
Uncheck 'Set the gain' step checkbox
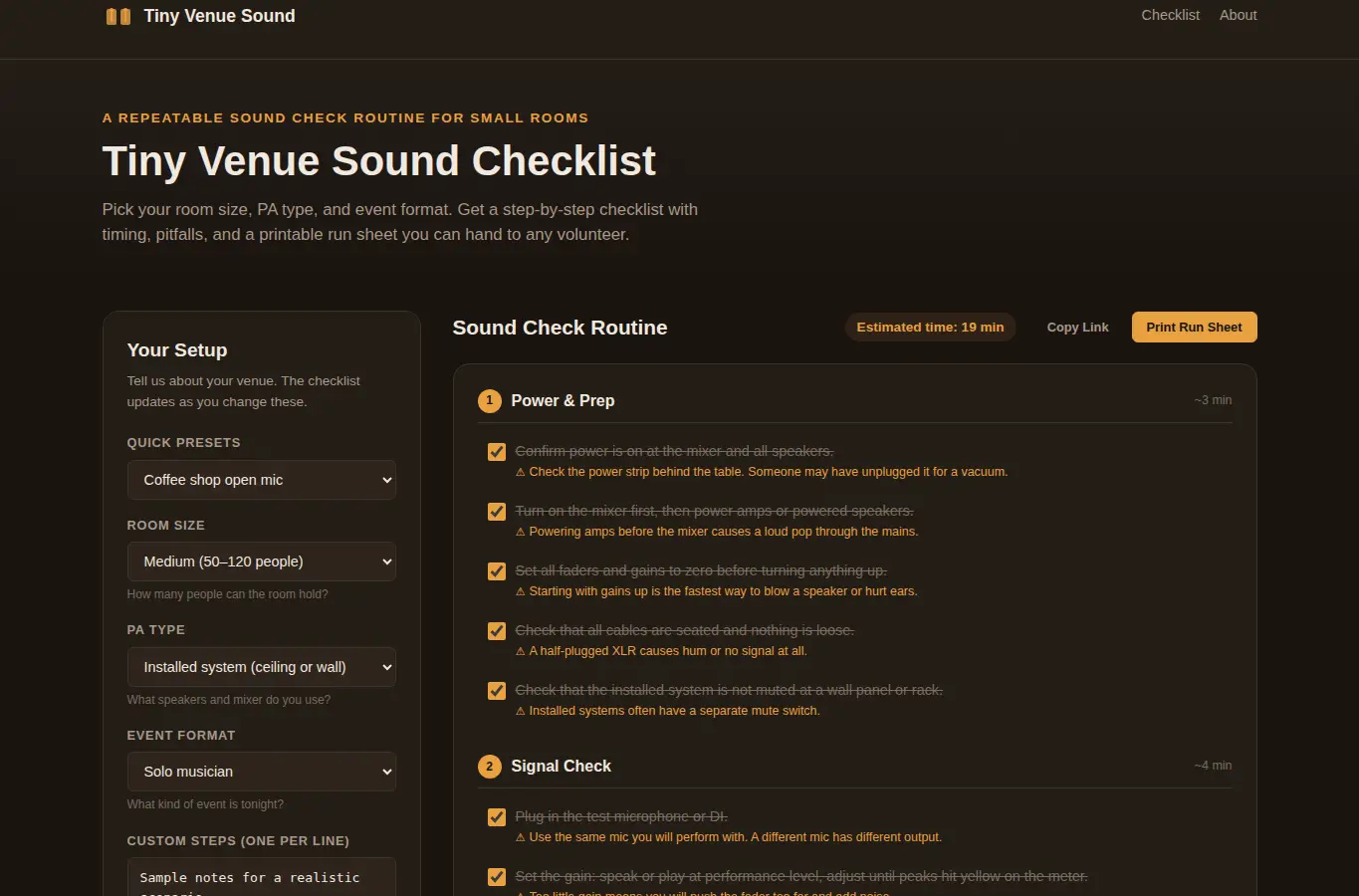496,877
